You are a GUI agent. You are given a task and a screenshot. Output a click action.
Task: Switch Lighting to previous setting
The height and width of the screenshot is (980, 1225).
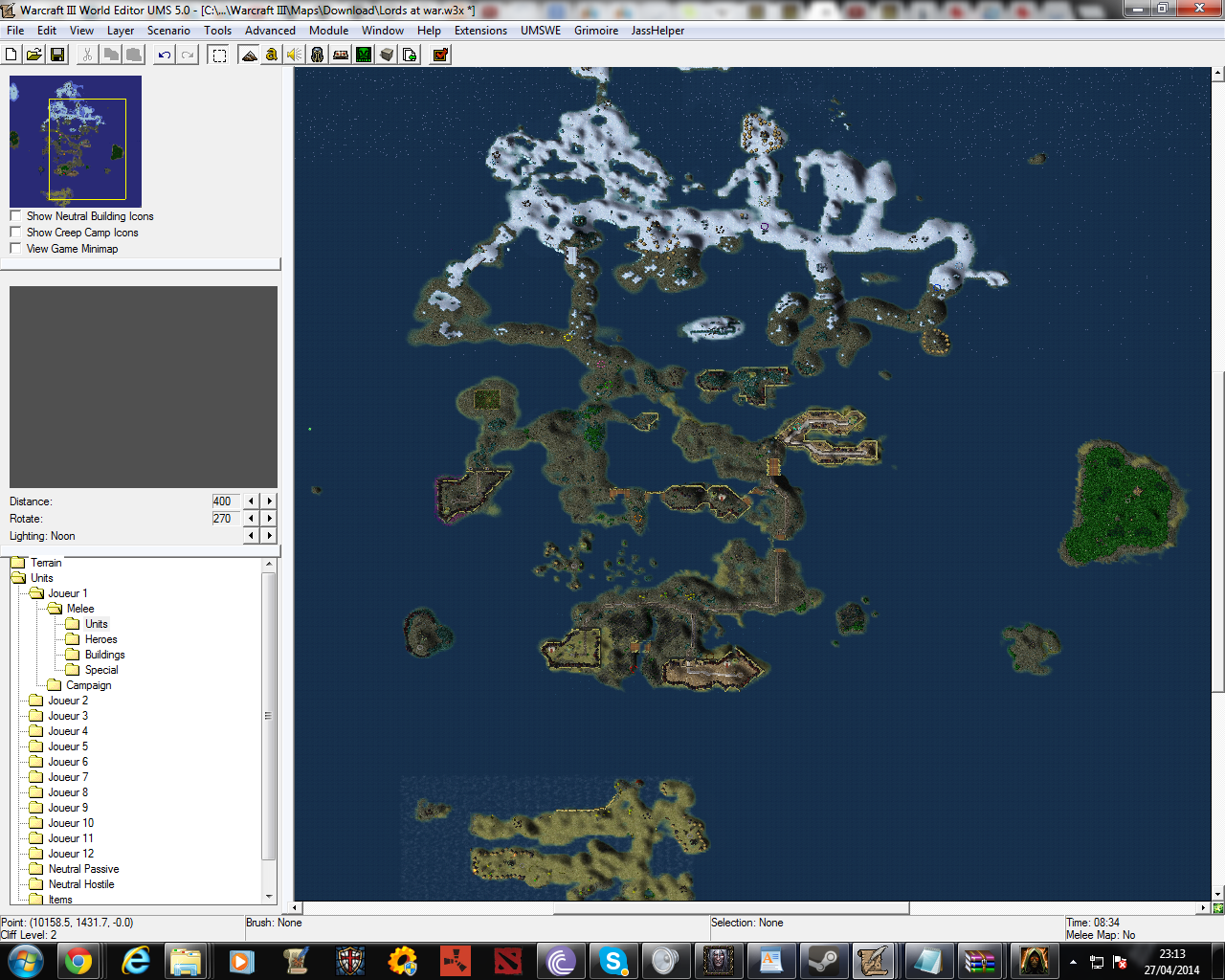[x=252, y=536]
